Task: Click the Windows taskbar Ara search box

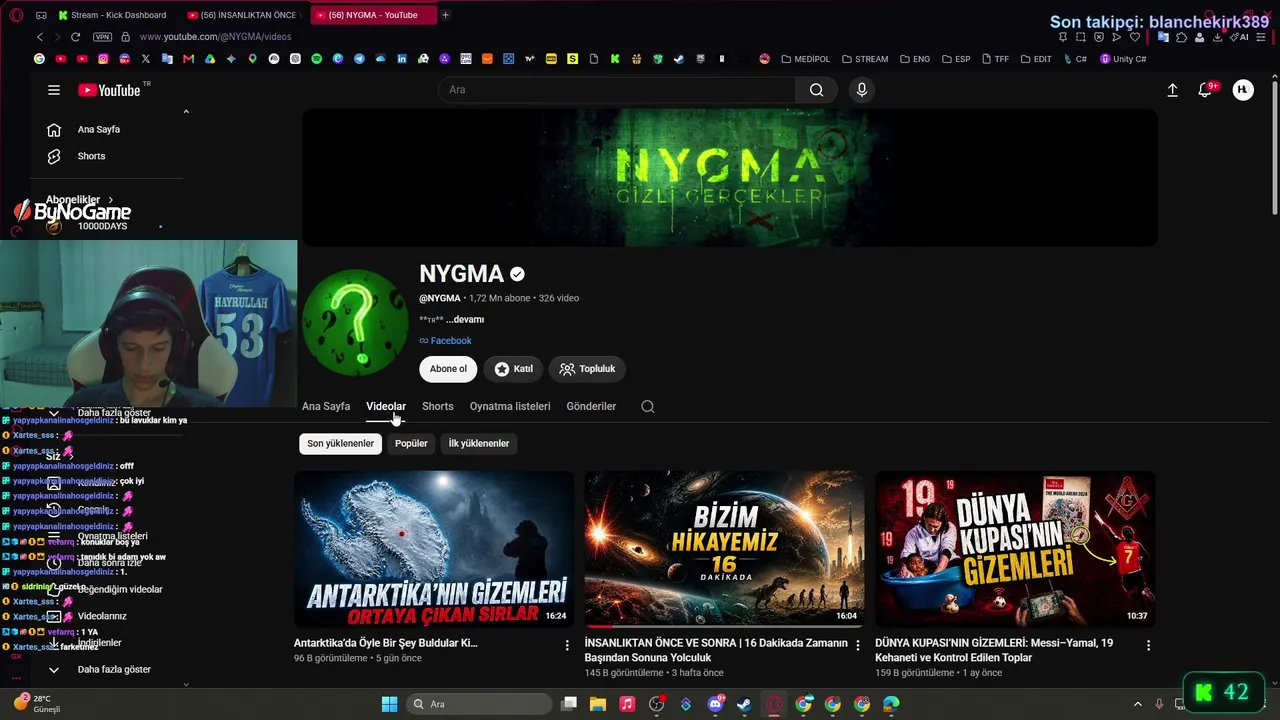Action: coord(480,704)
